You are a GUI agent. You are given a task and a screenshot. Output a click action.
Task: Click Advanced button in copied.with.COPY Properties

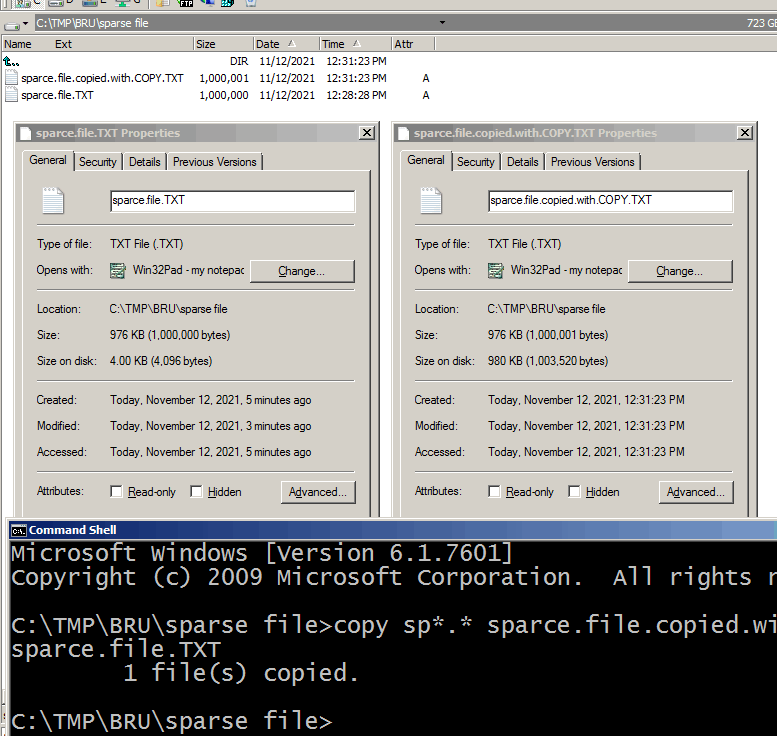[696, 492]
